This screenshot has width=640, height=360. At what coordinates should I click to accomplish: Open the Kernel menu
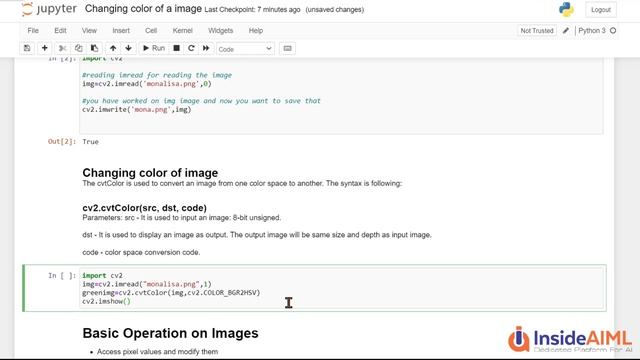click(182, 31)
